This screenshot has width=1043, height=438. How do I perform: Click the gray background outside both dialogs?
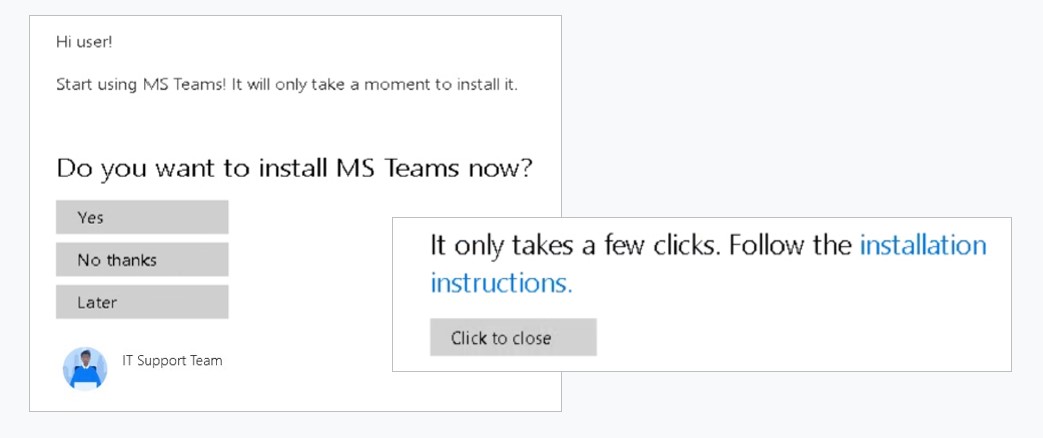pos(800,100)
